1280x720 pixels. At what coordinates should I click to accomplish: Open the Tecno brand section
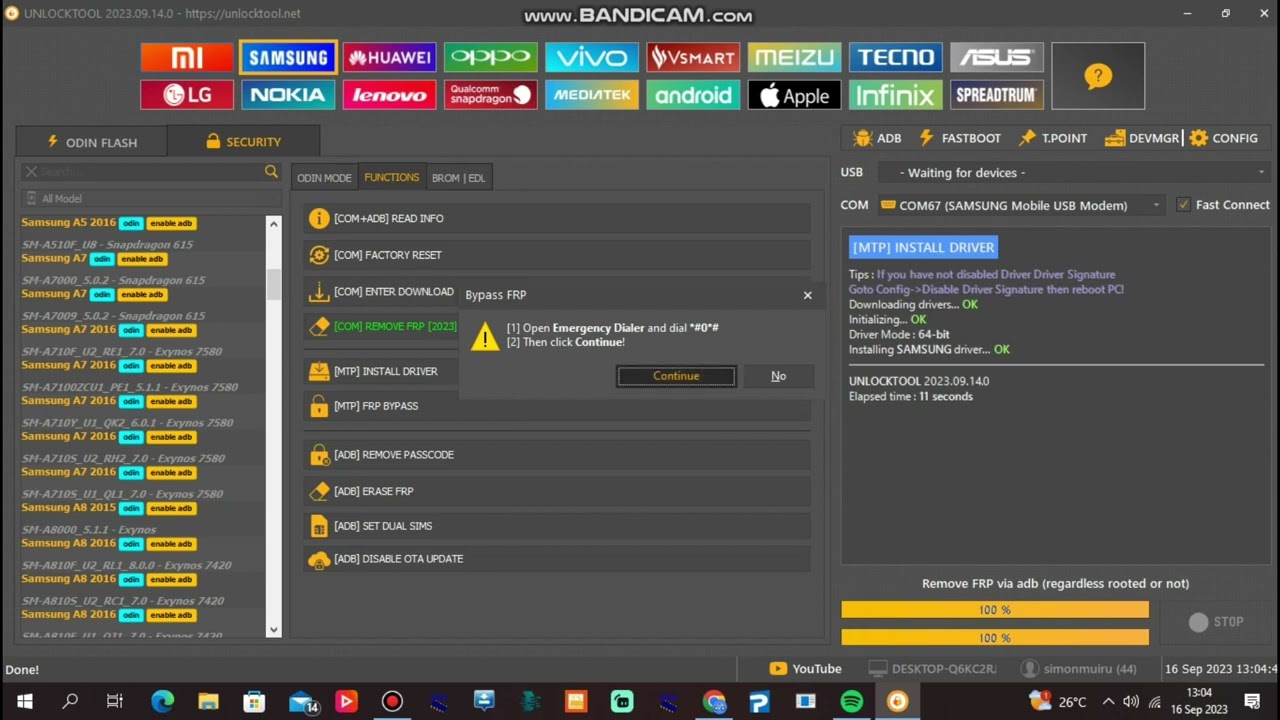pyautogui.click(x=895, y=57)
